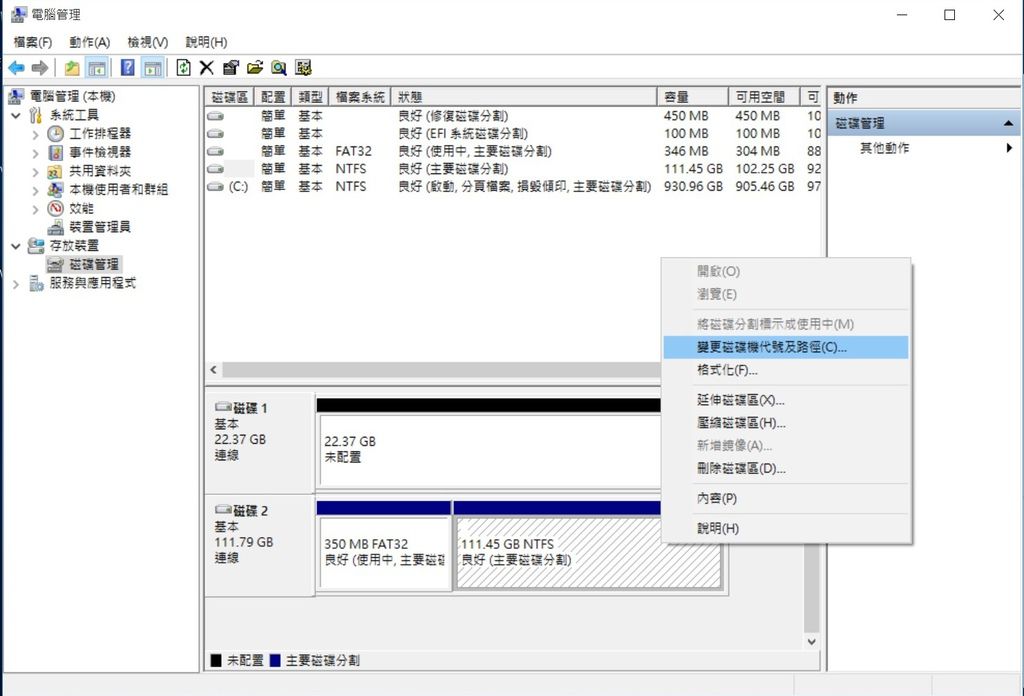Open the 檔案(F) menu
Screen dimensions: 1024x696
pos(33,42)
